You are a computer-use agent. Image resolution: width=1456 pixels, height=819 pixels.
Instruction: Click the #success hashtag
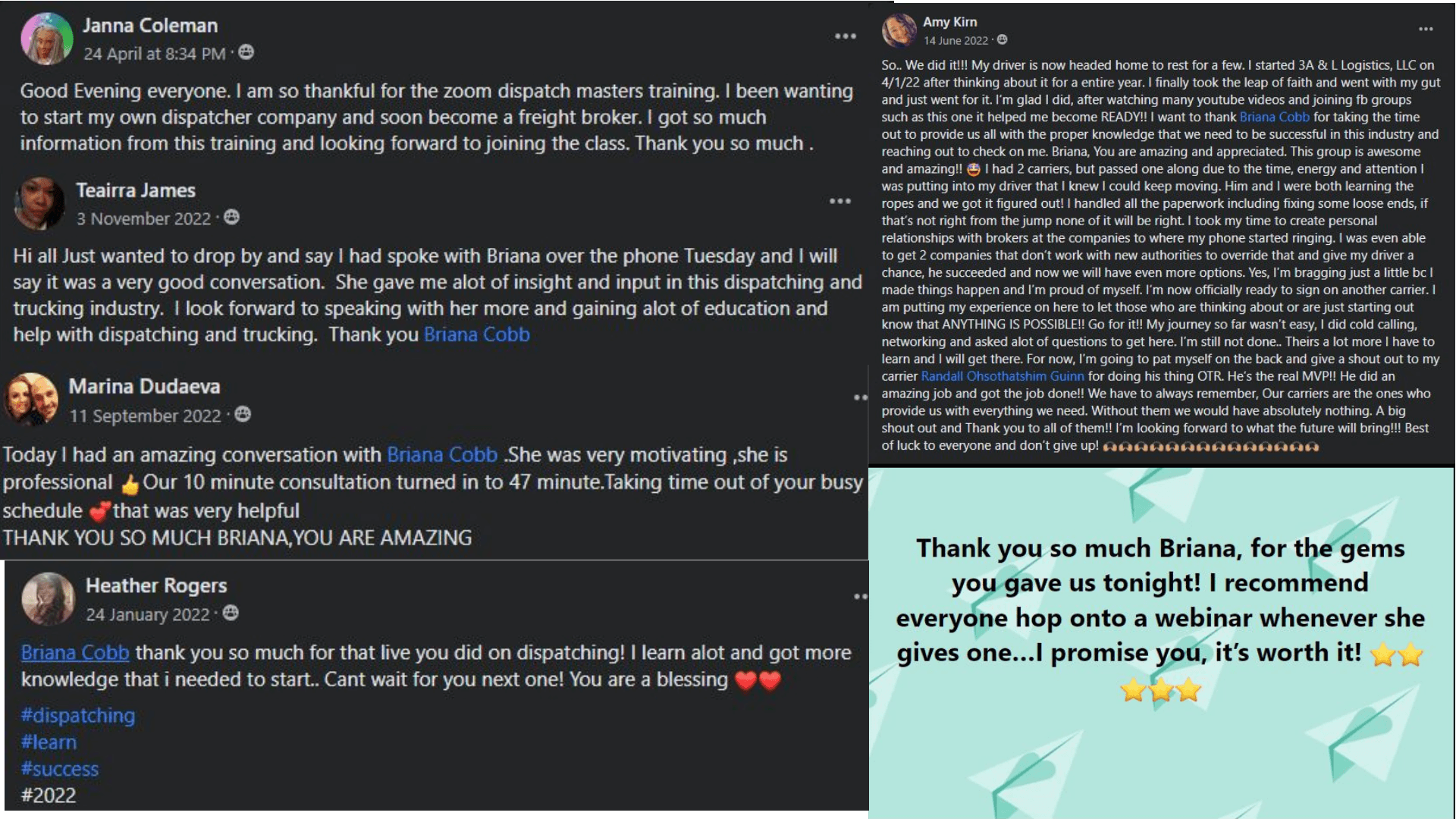pos(60,768)
